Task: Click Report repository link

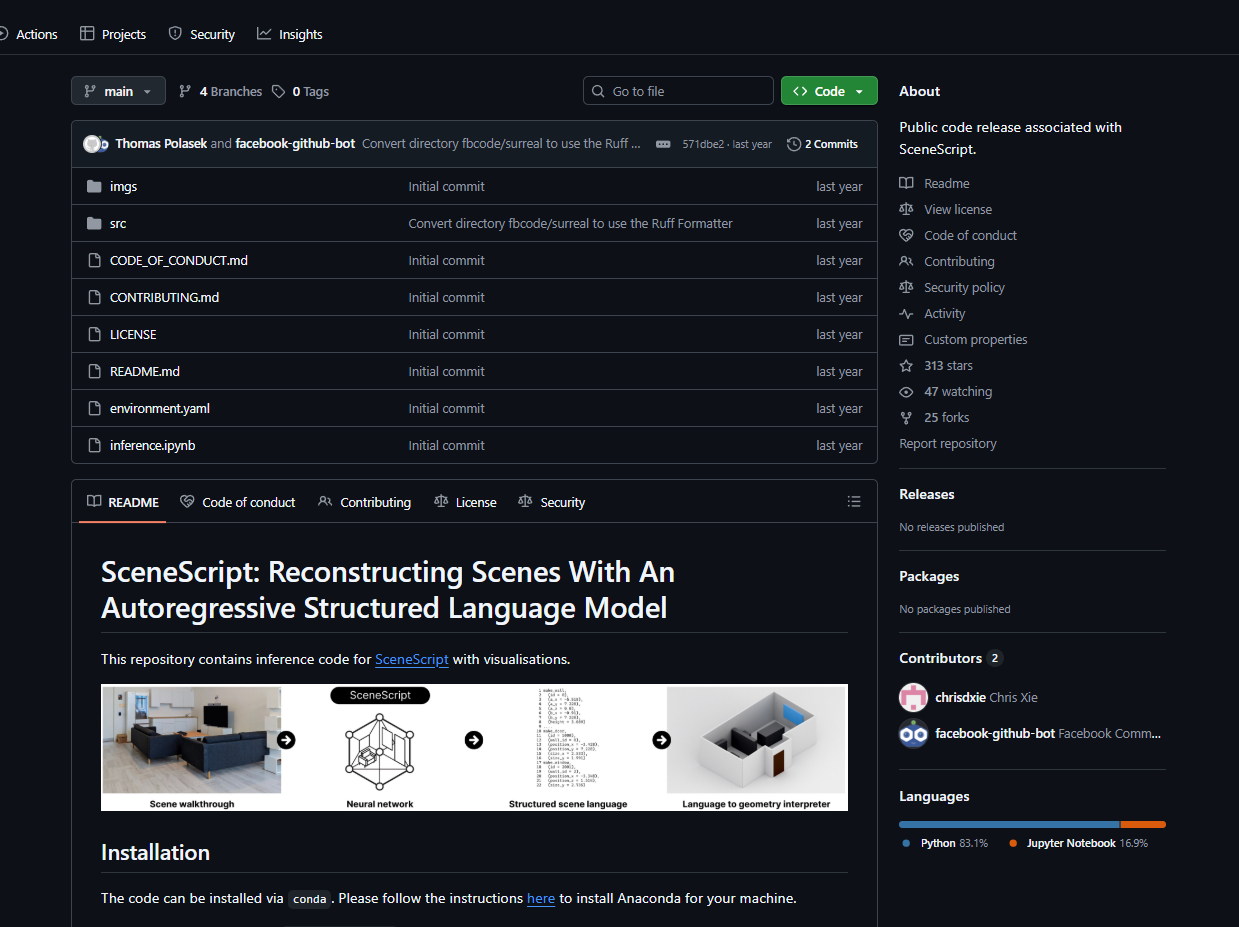Action: coord(948,443)
